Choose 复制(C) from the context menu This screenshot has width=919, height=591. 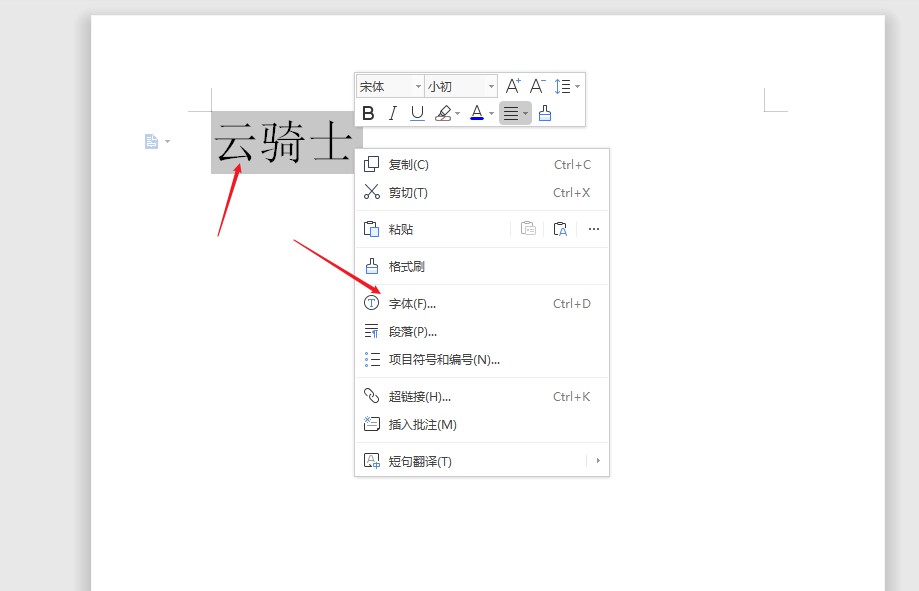coord(482,165)
